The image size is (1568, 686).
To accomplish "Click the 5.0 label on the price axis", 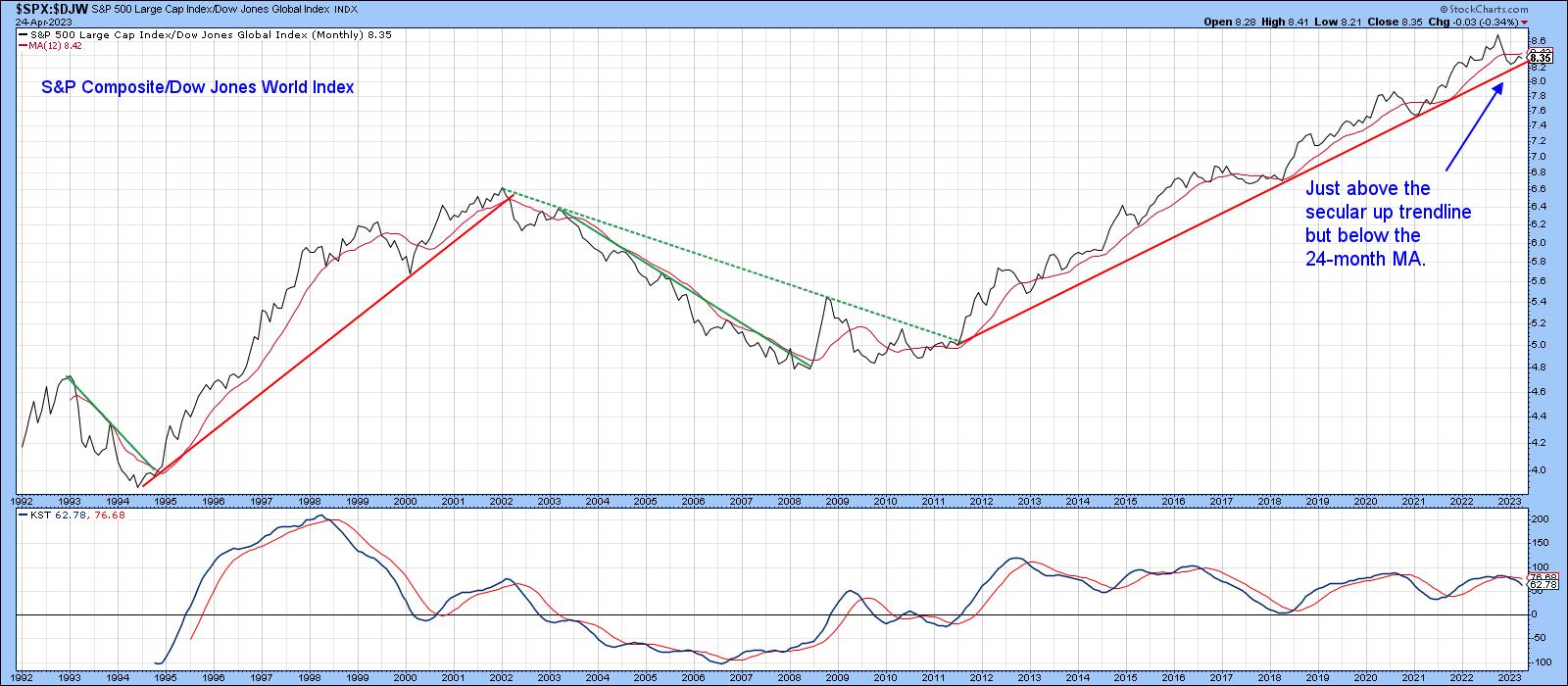I will [1538, 345].
